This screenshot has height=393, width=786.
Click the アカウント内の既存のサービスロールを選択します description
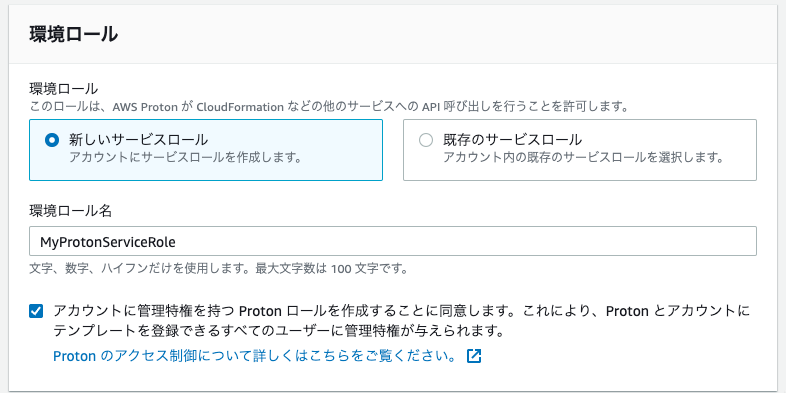pos(584,157)
